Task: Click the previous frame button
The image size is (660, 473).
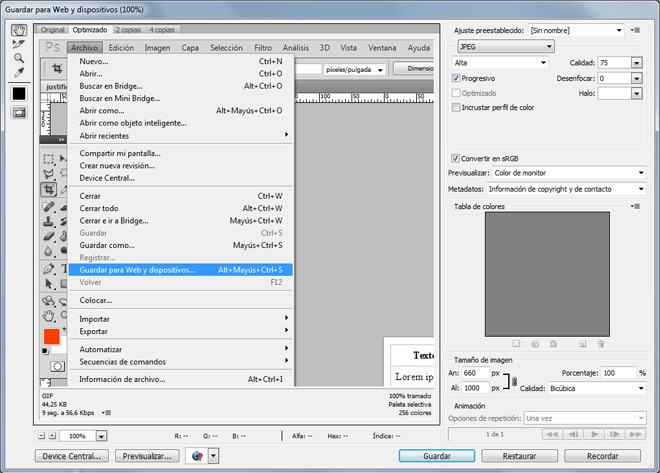Action: point(573,434)
